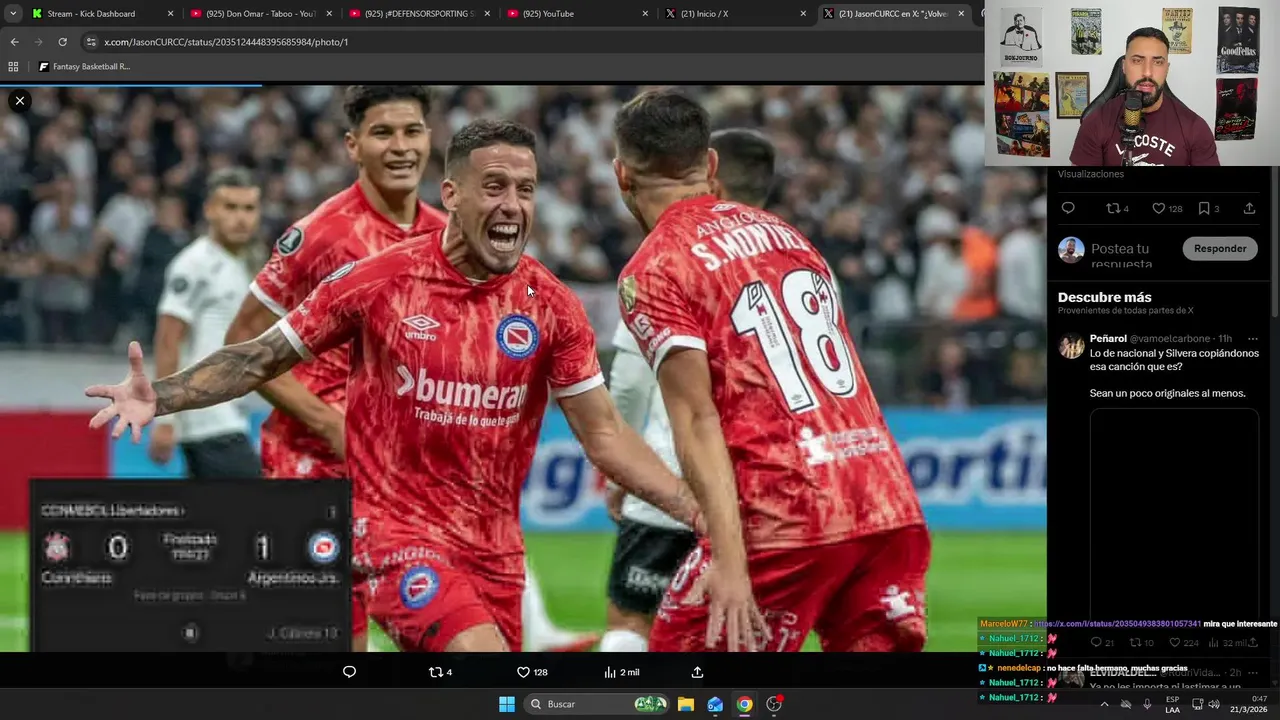Open OBS Studio taskbar icon
The height and width of the screenshot is (720, 1280).
(x=774, y=704)
